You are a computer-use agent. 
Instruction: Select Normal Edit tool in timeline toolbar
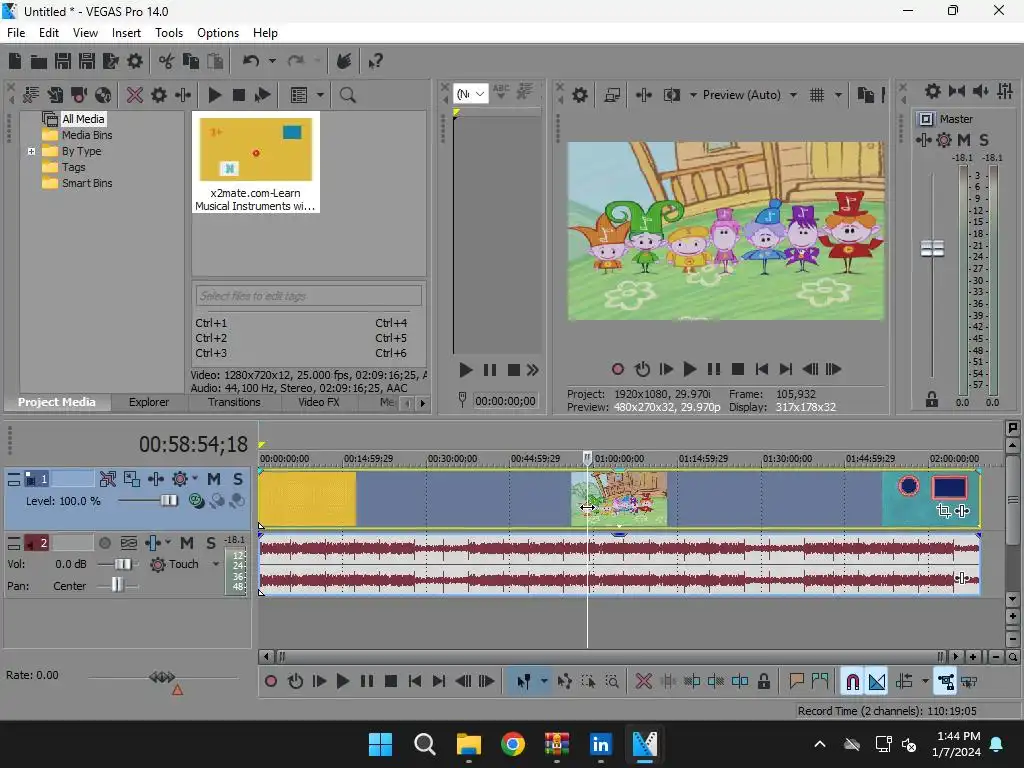[524, 682]
